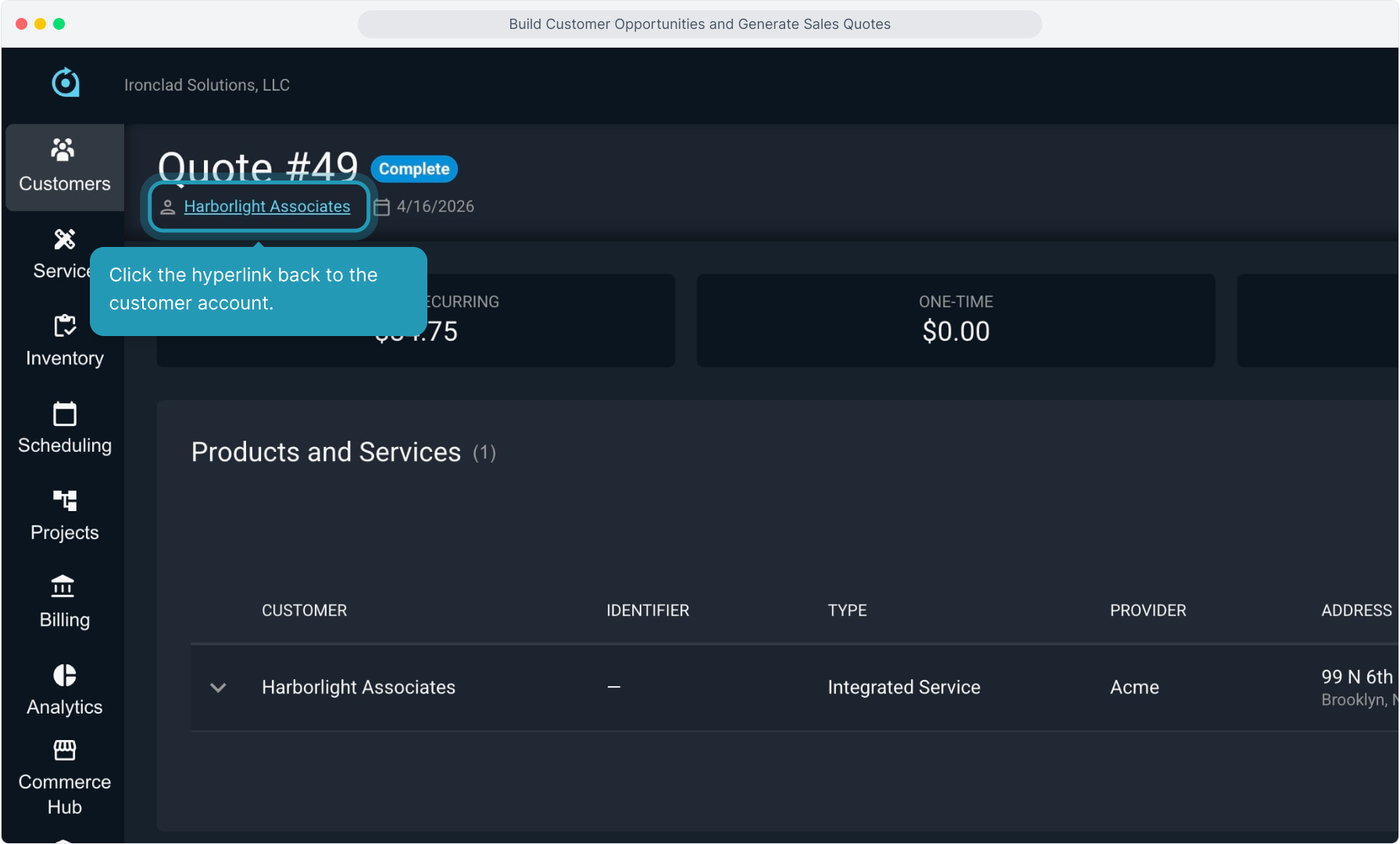Click the Harborlight Associates hyperlink
The height and width of the screenshot is (844, 1400).
click(x=266, y=206)
